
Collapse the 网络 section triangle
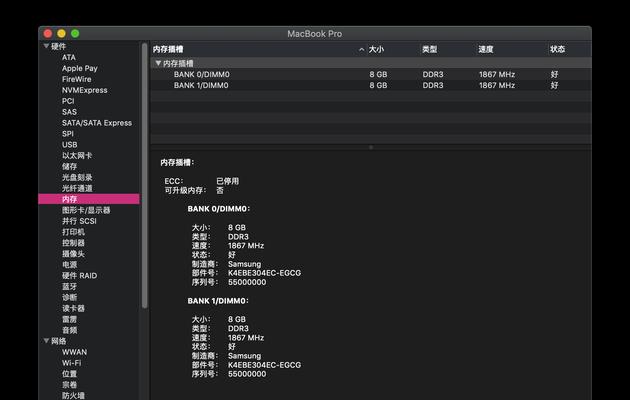click(46, 341)
